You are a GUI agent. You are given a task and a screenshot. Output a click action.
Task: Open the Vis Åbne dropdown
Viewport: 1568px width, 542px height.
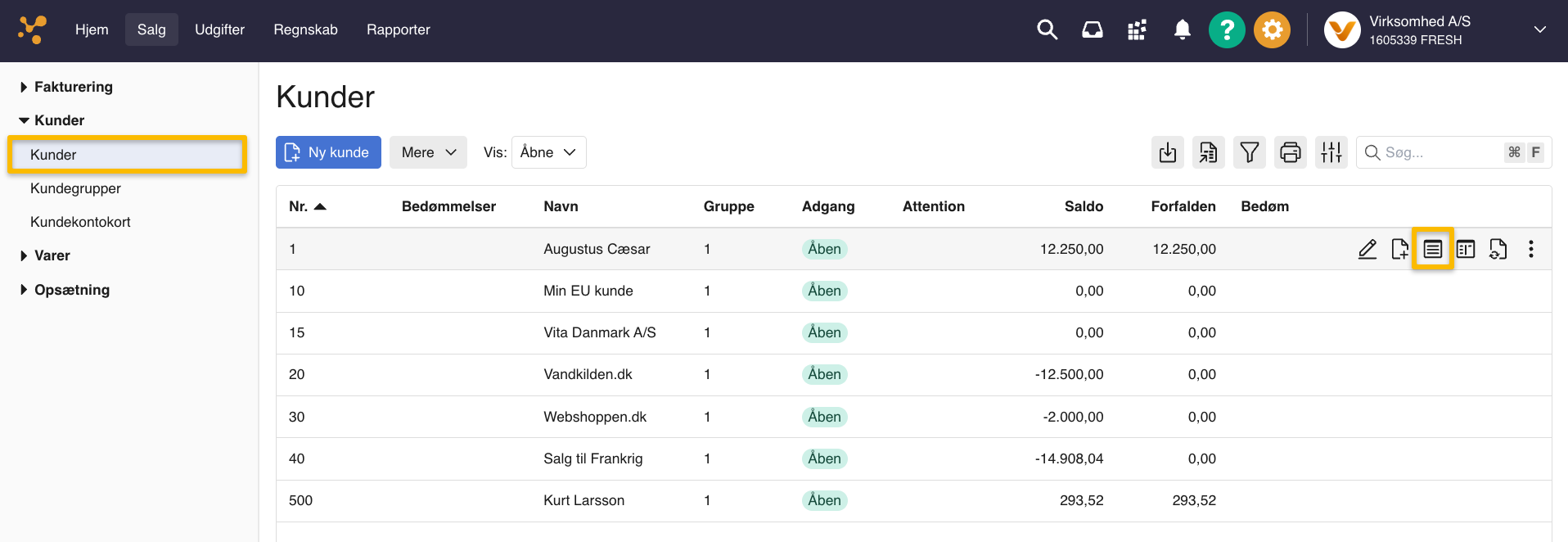tap(548, 152)
